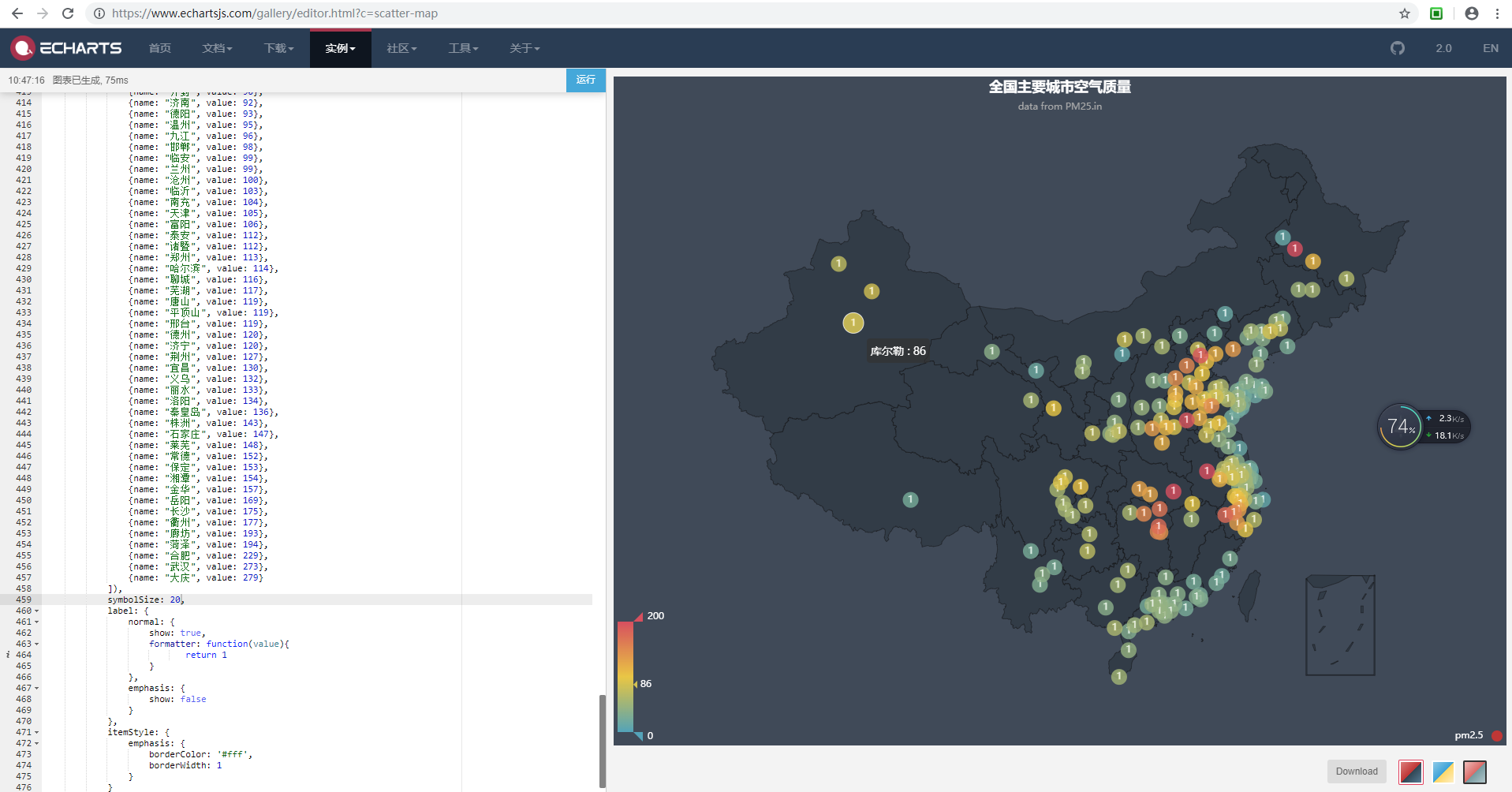Screen dimensions: 1512x792
Task: Select the 实例 tab in navigation
Action: point(340,48)
